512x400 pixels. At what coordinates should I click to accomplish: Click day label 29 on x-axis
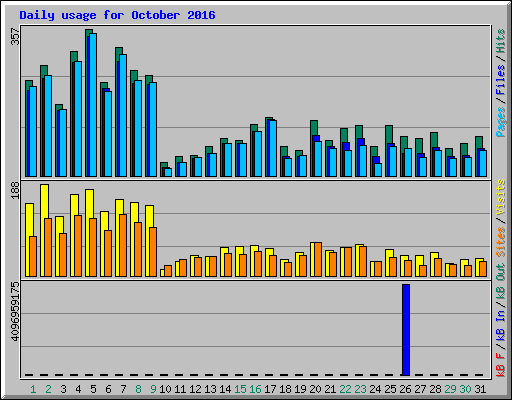pos(450,389)
